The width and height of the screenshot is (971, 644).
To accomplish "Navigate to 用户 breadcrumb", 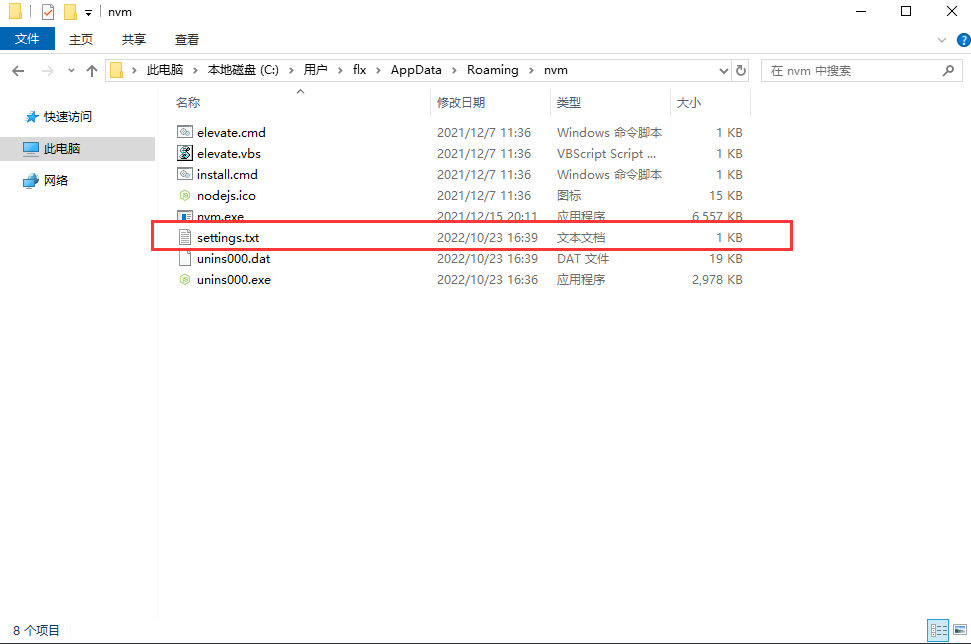I will (x=315, y=70).
